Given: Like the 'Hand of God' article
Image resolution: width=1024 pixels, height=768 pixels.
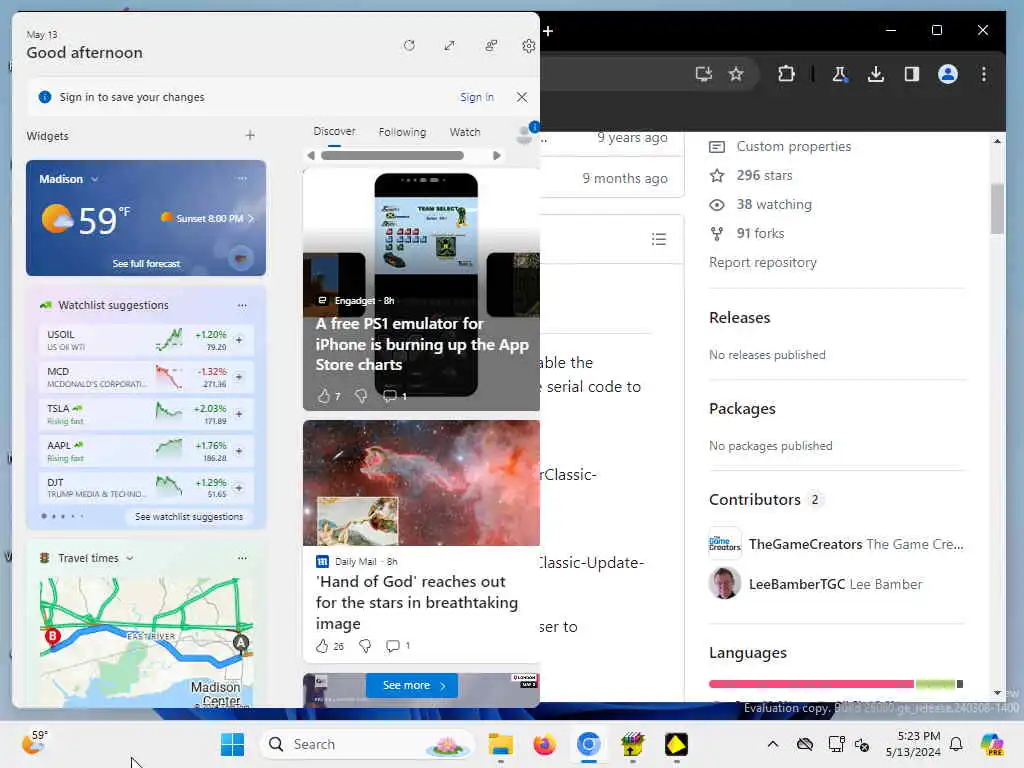Looking at the screenshot, I should 322,647.
